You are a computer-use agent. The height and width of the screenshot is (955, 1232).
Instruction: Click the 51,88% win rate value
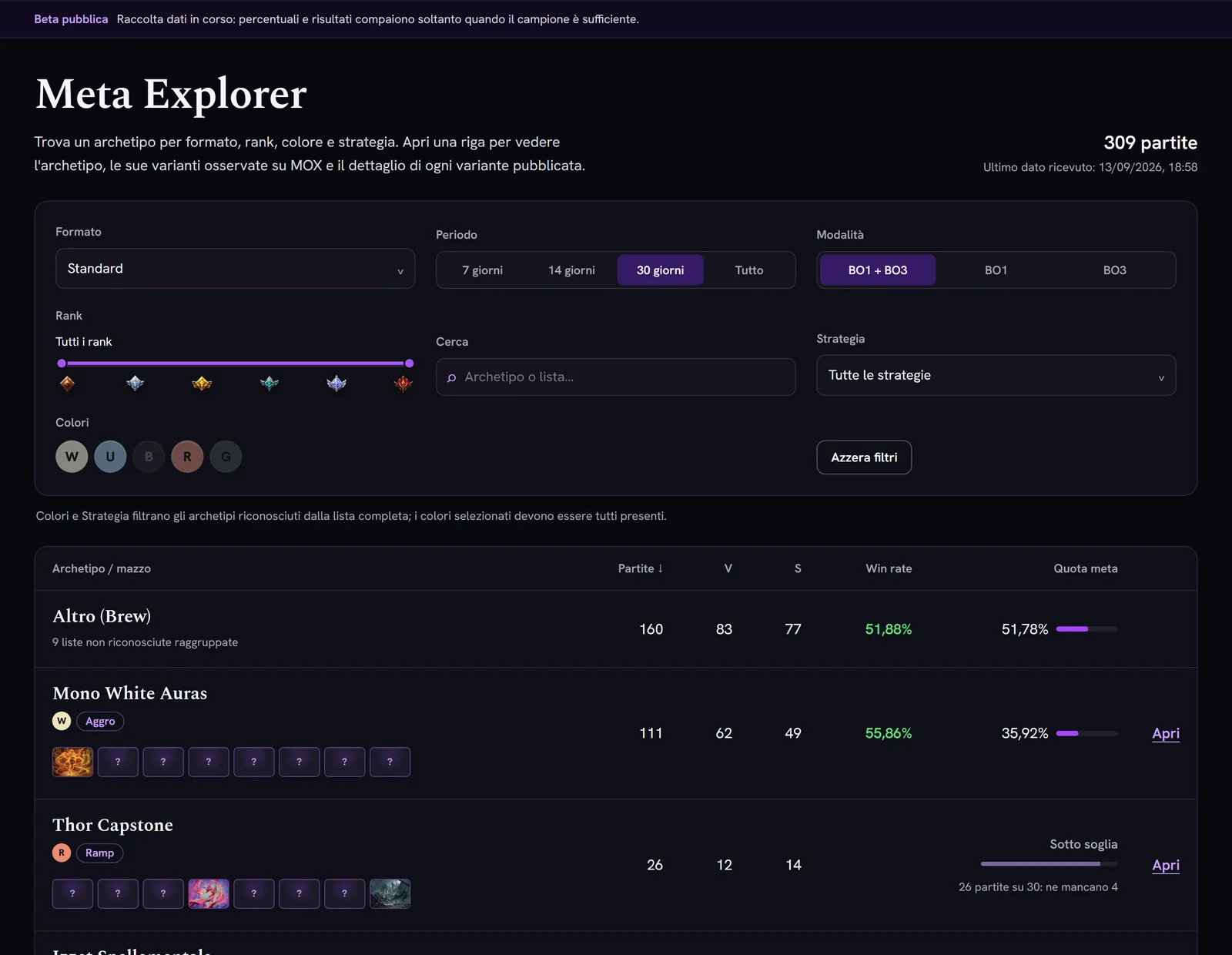(889, 629)
